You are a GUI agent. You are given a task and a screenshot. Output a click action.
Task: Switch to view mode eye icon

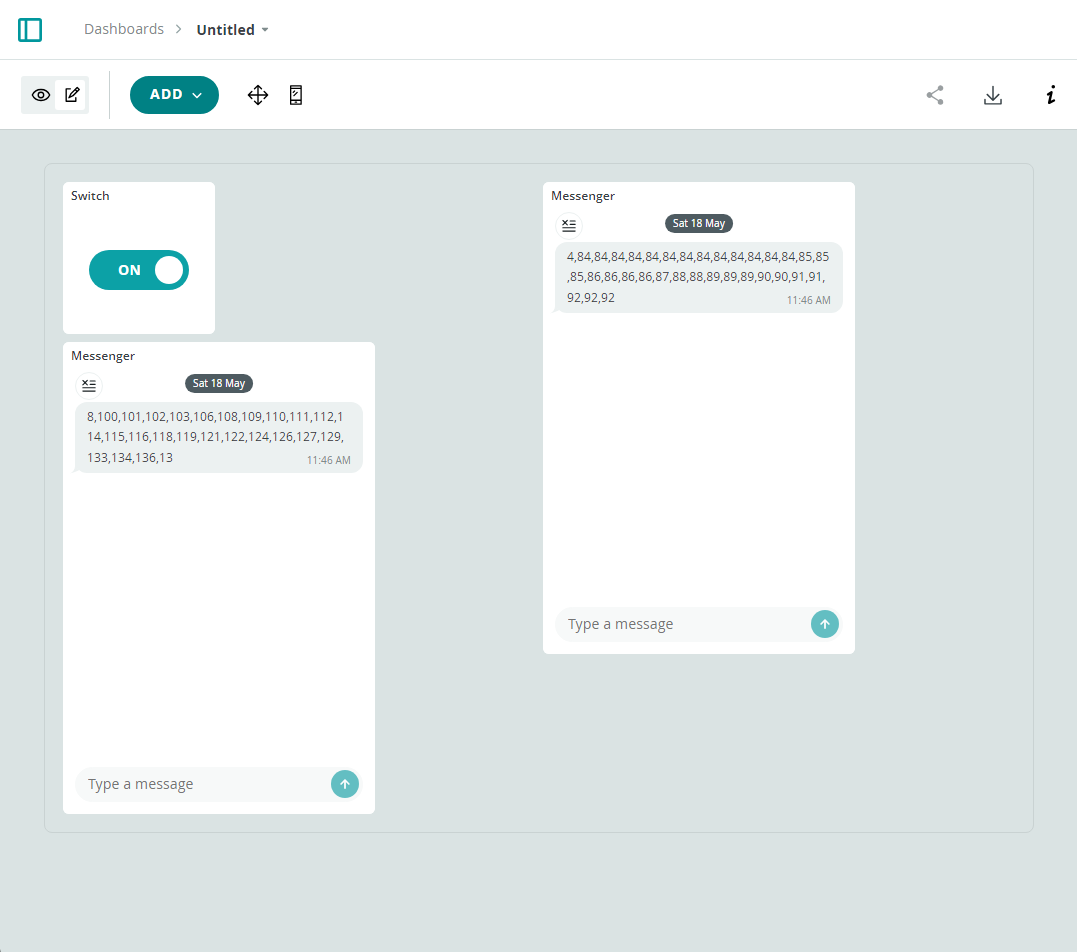(41, 95)
